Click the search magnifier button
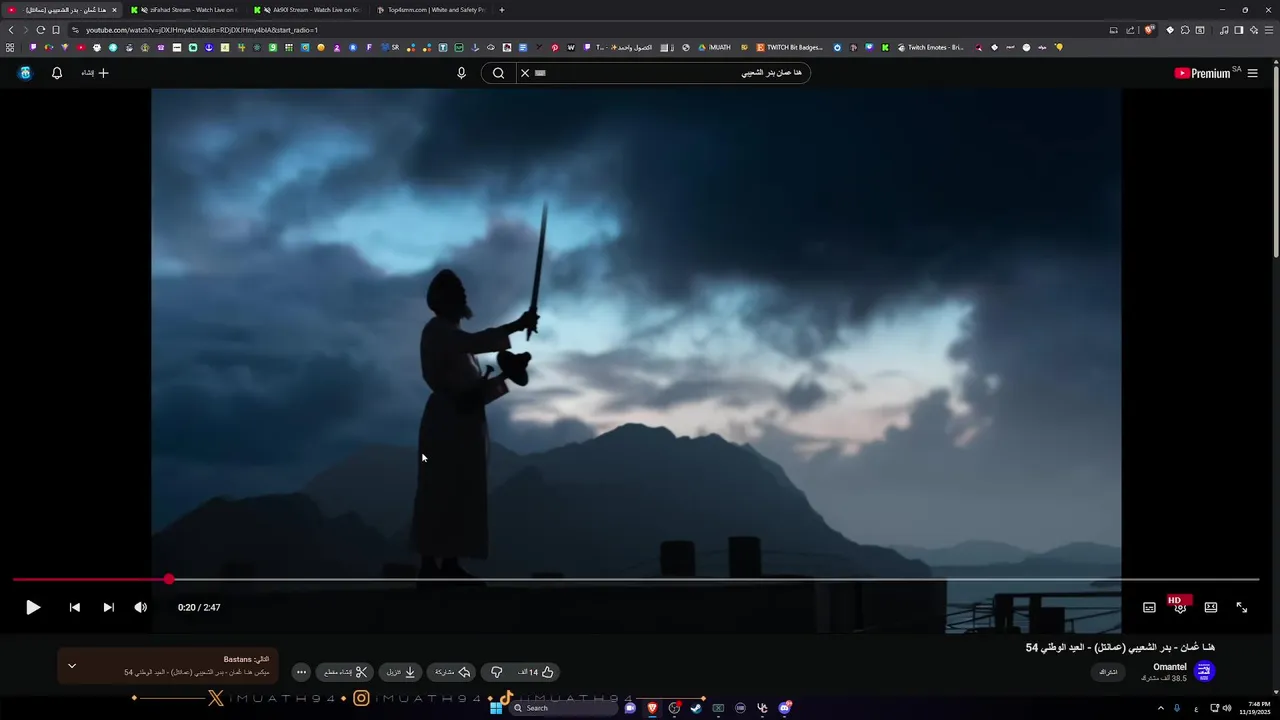Screen dimensions: 1280x720 coord(498,73)
